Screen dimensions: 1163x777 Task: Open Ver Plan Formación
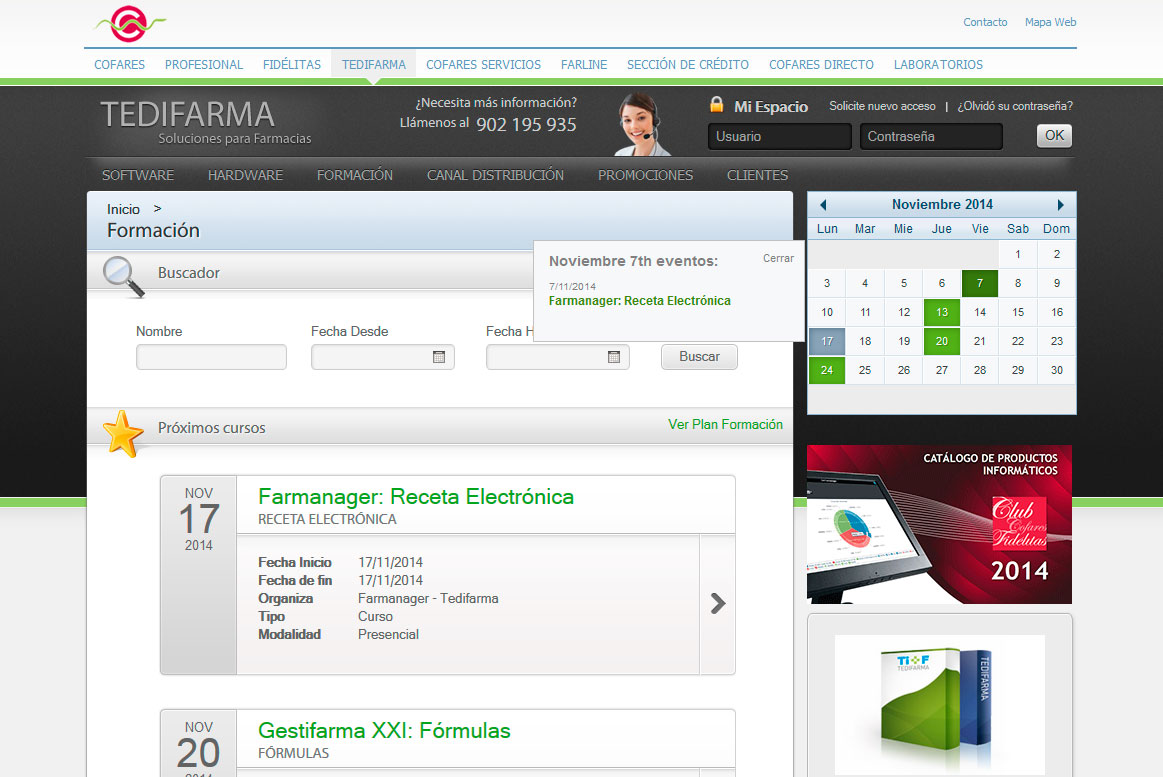(725, 424)
